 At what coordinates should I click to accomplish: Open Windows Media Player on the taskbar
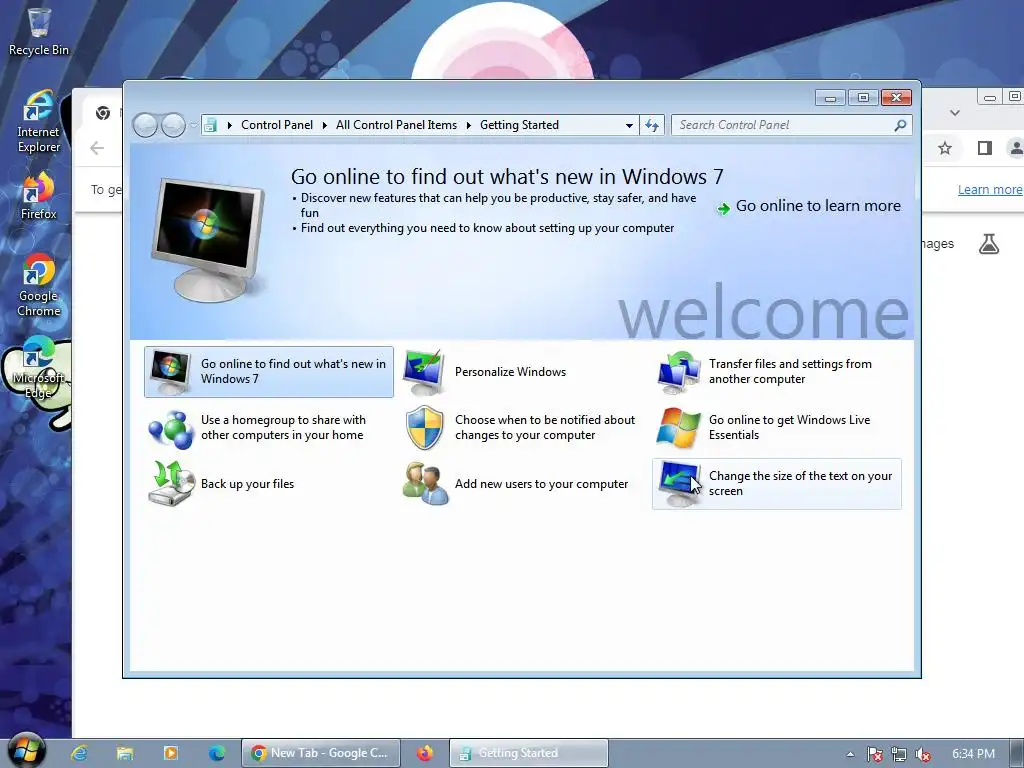pos(170,753)
